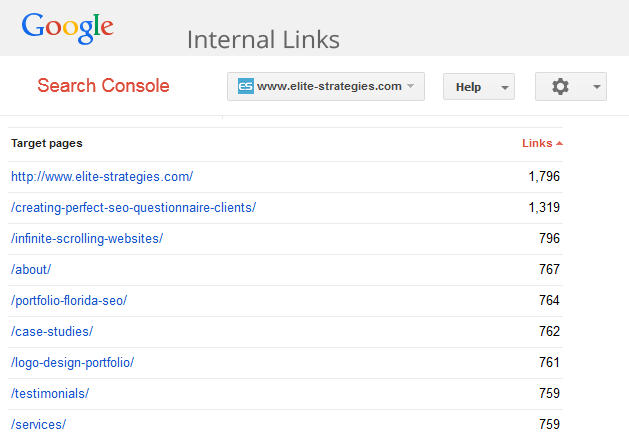Sort by Links column header

537,144
